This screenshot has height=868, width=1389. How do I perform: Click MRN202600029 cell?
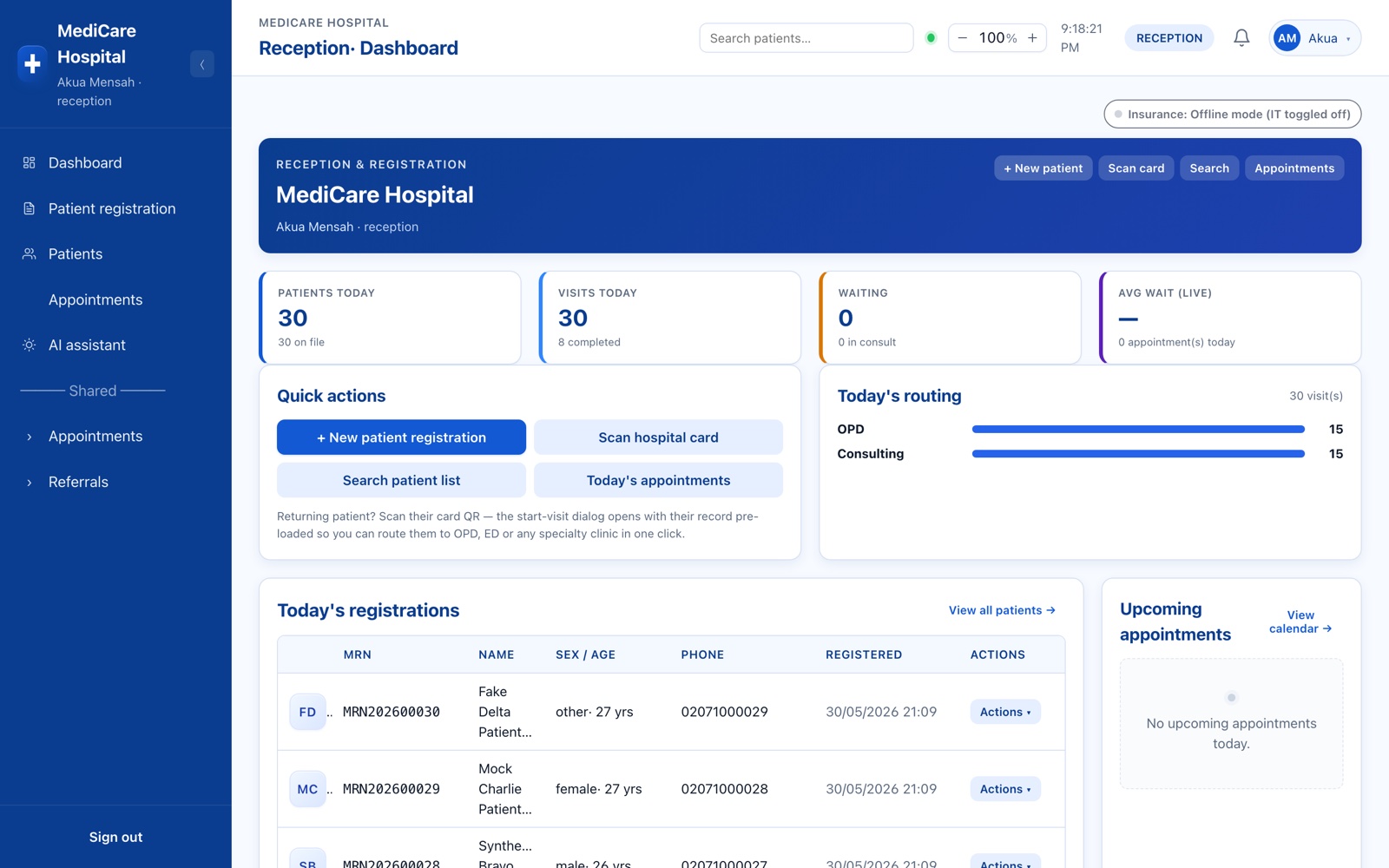pyautogui.click(x=392, y=789)
